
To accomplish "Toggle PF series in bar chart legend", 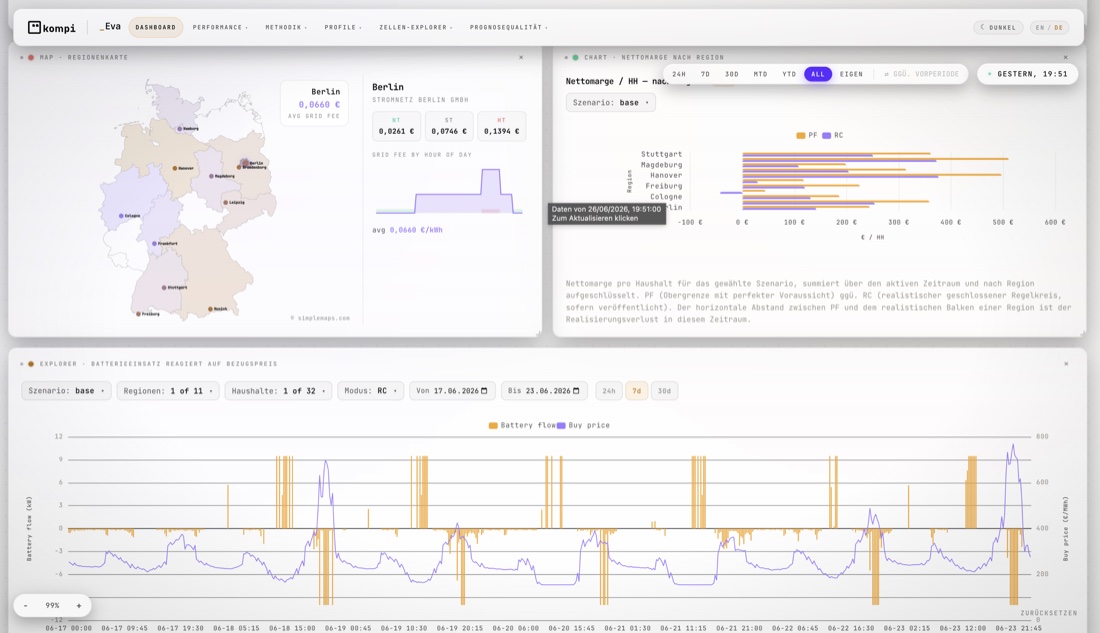I will coord(807,135).
